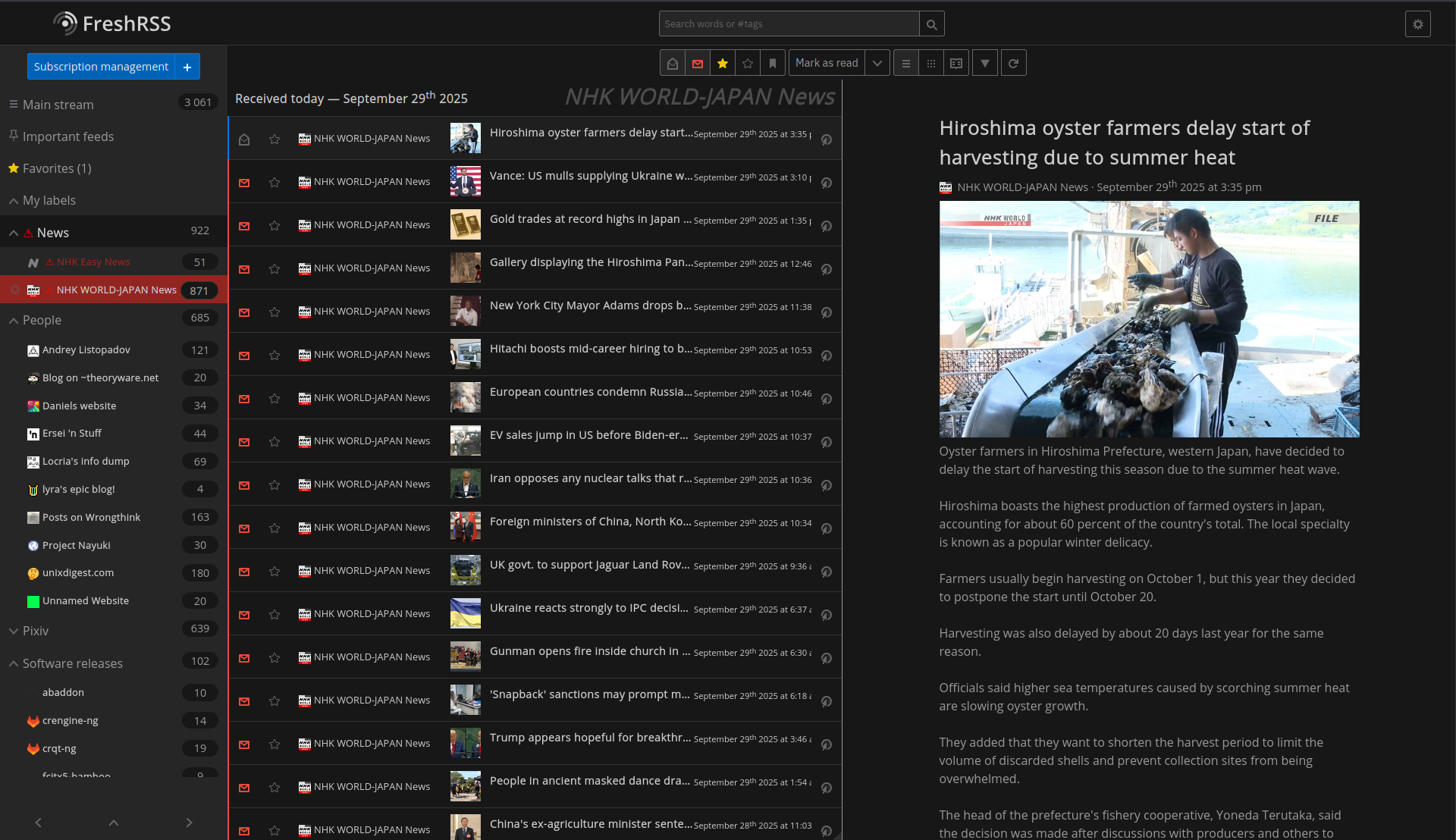Screen dimensions: 1456x840
Task: Click the refresh feeds icon
Action: click(1014, 64)
